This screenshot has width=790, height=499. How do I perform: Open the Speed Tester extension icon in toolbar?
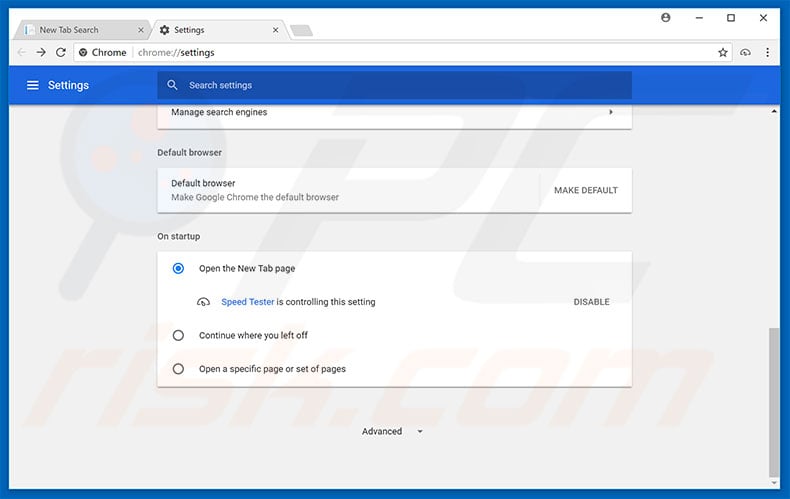tap(745, 52)
